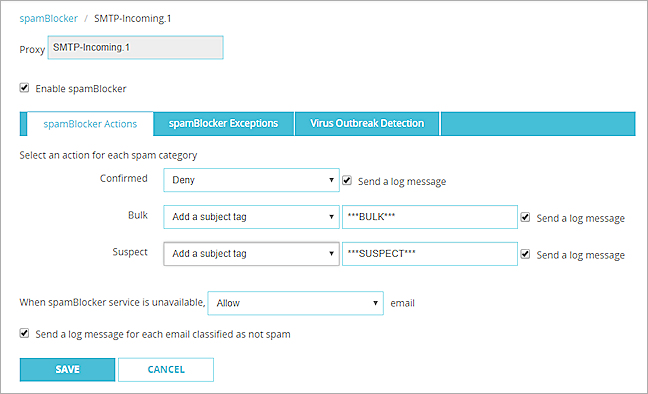Image resolution: width=648 pixels, height=394 pixels.
Task: Switch to the spamBlocker Exceptions tab
Action: (223, 124)
